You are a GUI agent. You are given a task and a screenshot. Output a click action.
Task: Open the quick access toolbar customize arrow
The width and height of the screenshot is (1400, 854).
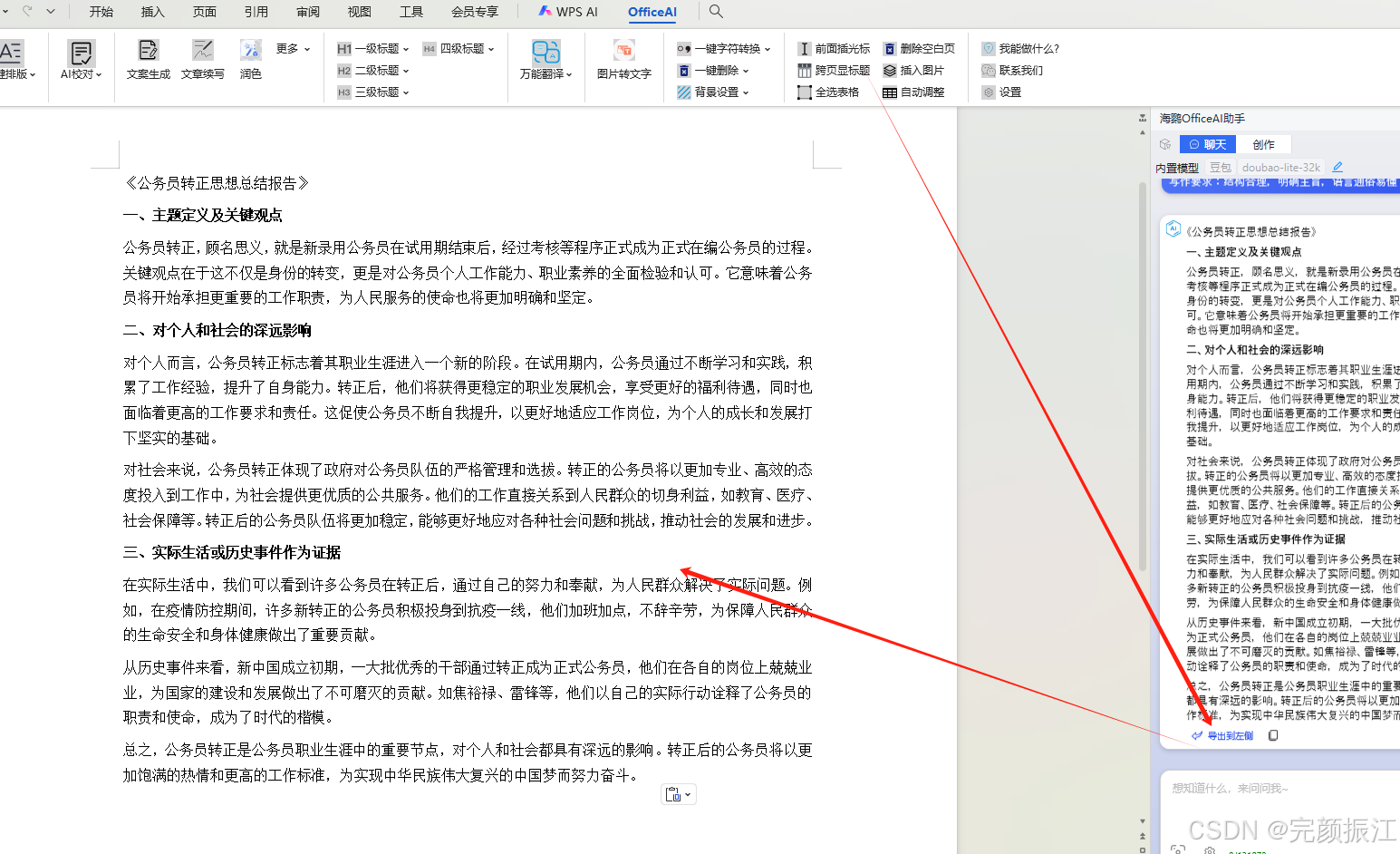[51, 12]
